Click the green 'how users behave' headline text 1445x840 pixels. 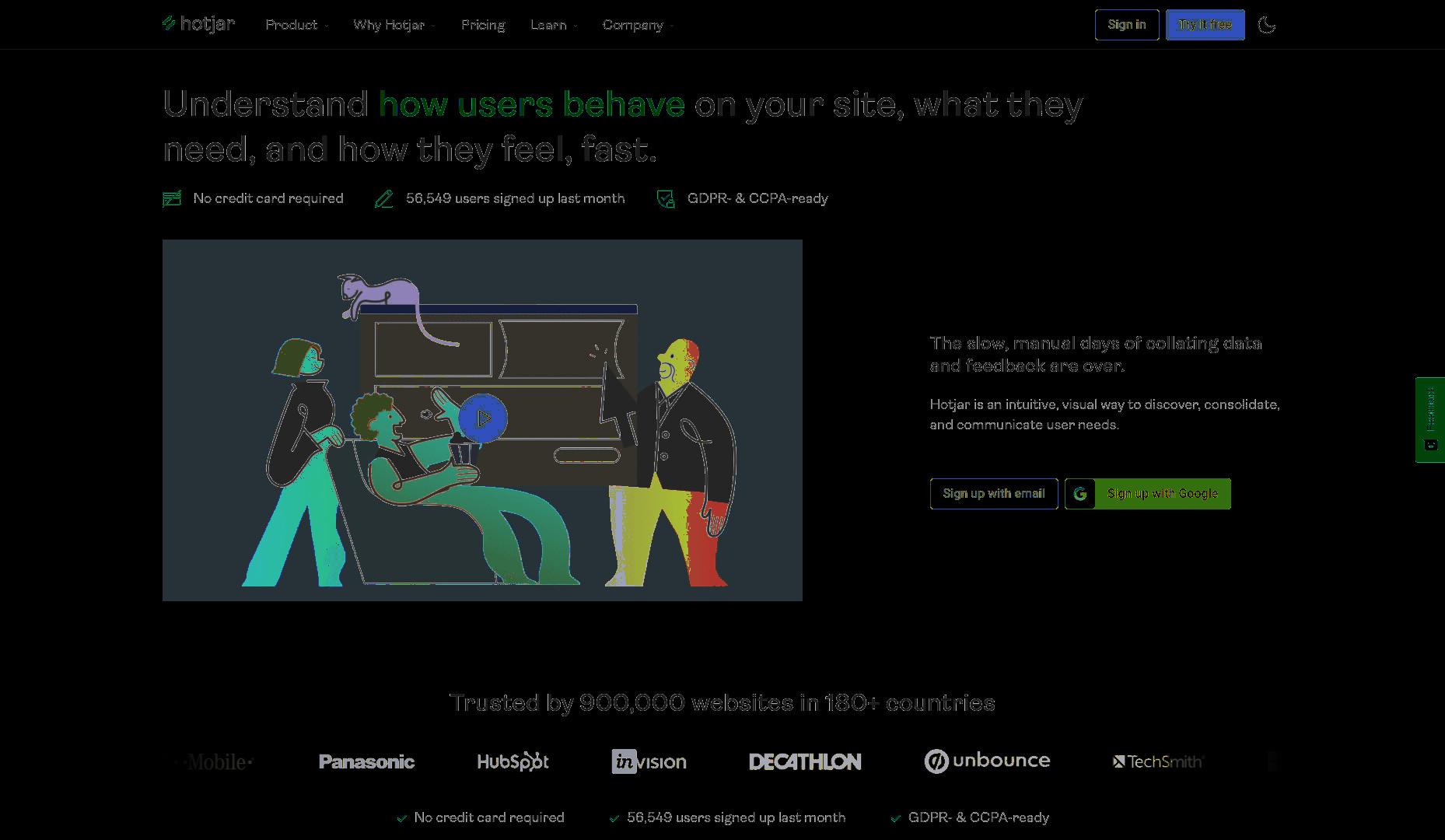[532, 104]
